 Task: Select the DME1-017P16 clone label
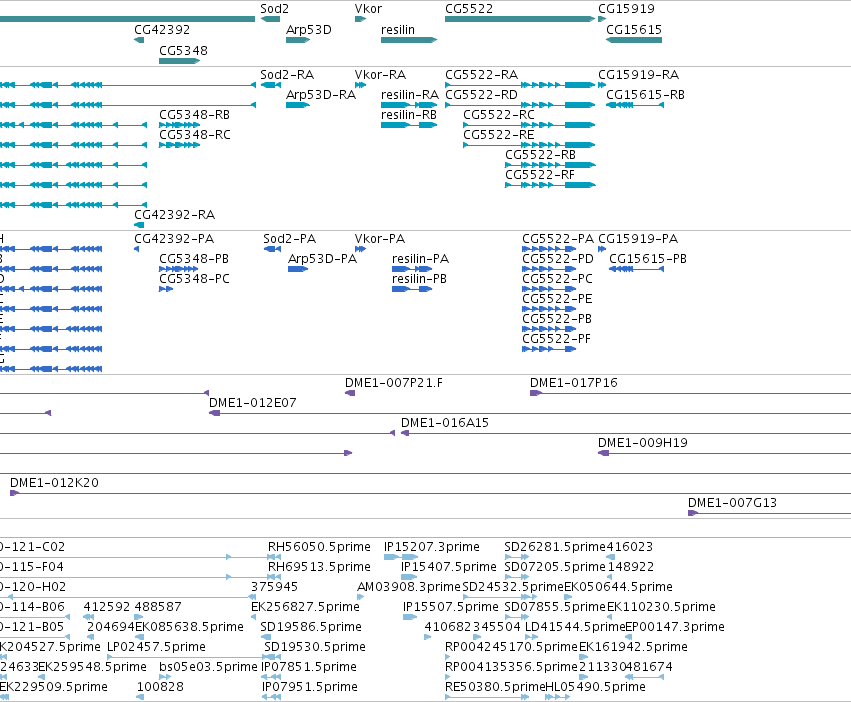[574, 382]
